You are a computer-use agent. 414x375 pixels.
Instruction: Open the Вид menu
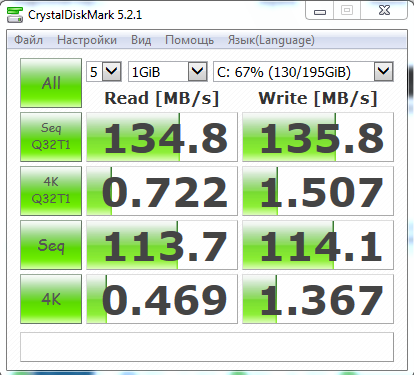point(141,40)
